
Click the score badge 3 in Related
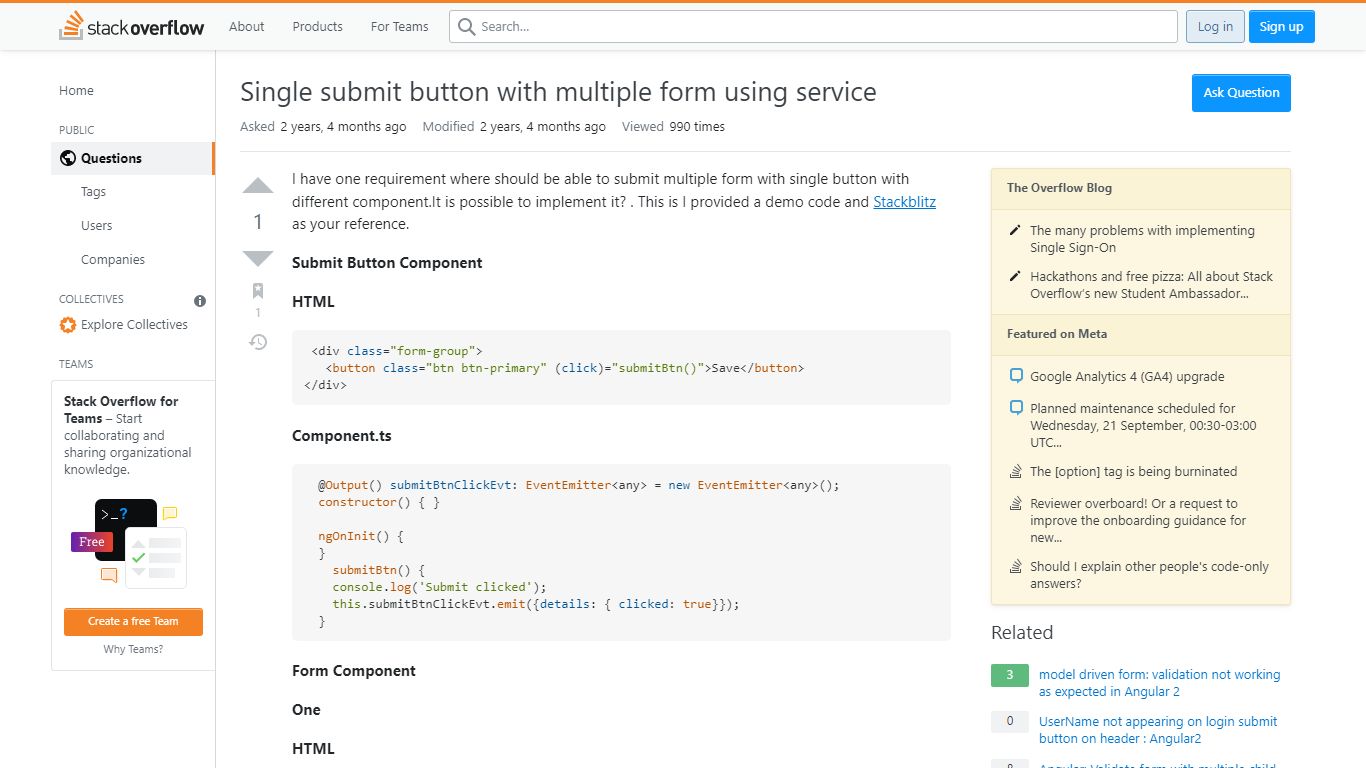point(1010,675)
